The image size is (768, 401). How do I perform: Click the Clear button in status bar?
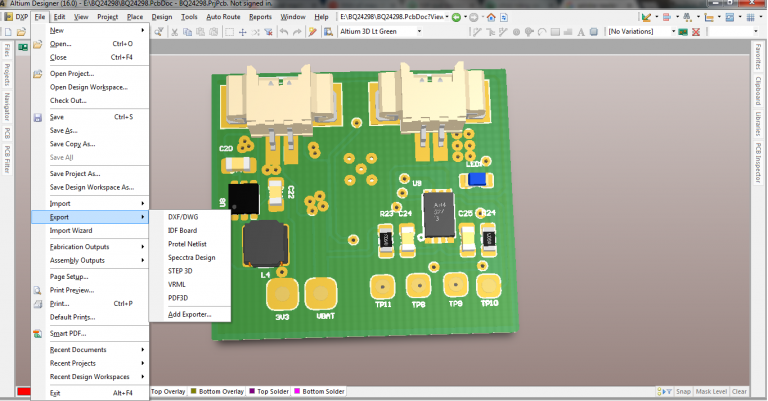coord(740,392)
